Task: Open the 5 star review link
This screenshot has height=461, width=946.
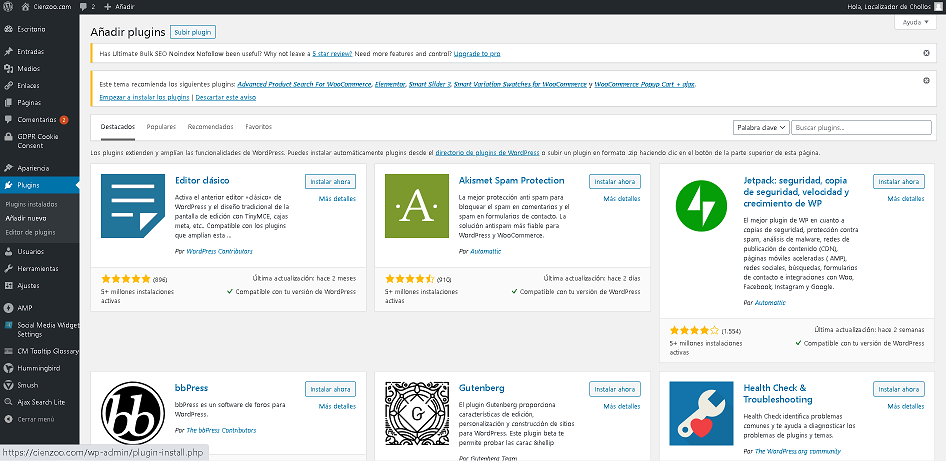Action: tap(332, 54)
